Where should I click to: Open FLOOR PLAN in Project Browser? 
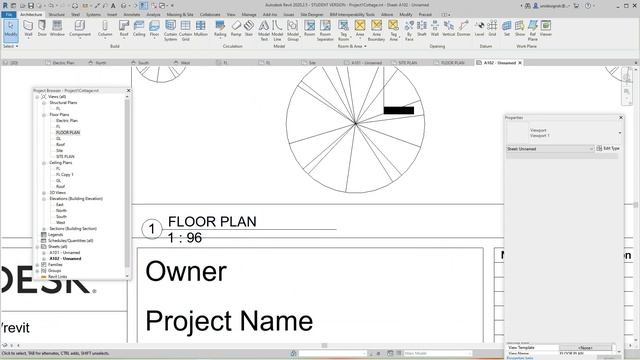(x=68, y=133)
